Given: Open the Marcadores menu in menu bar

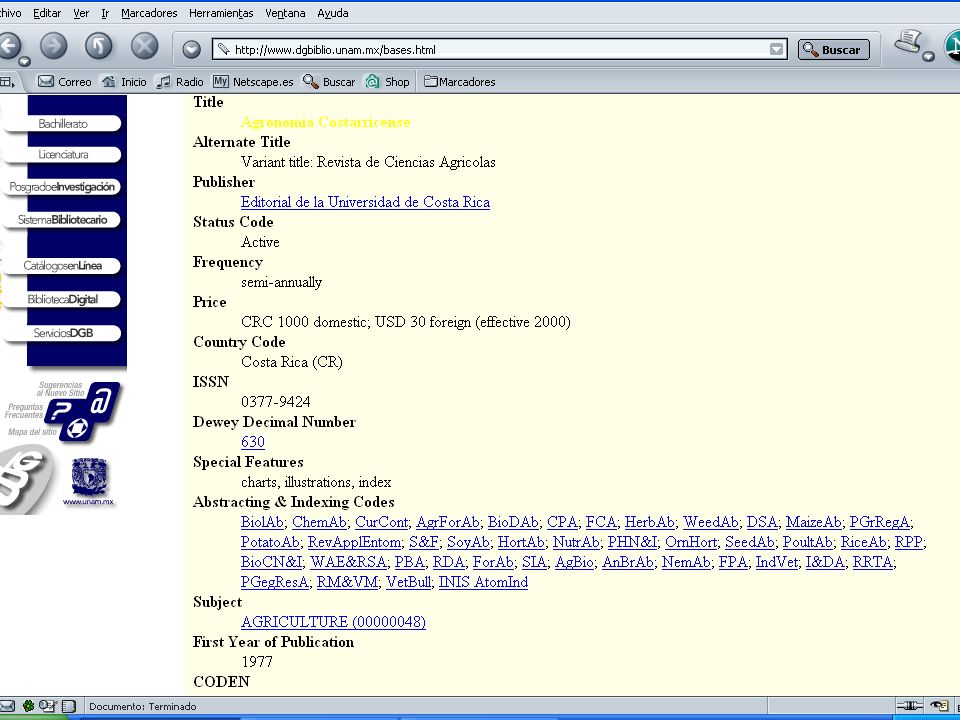Looking at the screenshot, I should pos(149,13).
